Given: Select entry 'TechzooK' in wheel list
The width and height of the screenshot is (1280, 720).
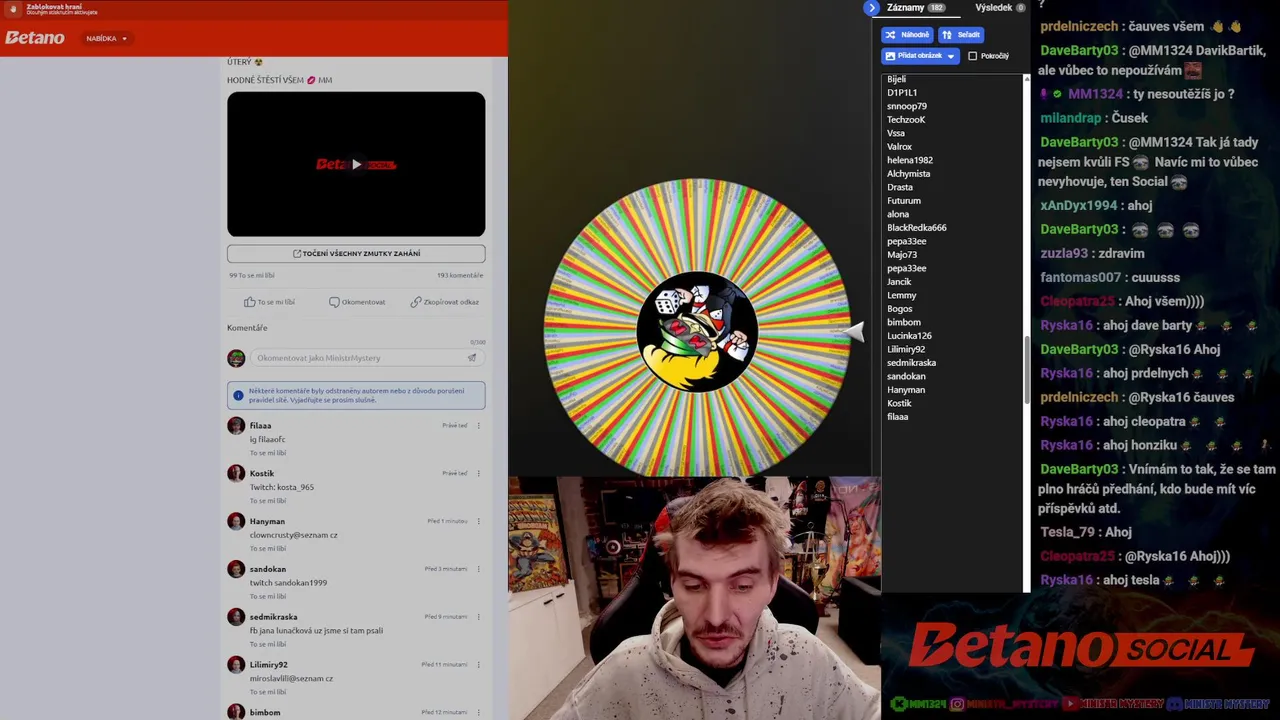Looking at the screenshot, I should point(906,120).
